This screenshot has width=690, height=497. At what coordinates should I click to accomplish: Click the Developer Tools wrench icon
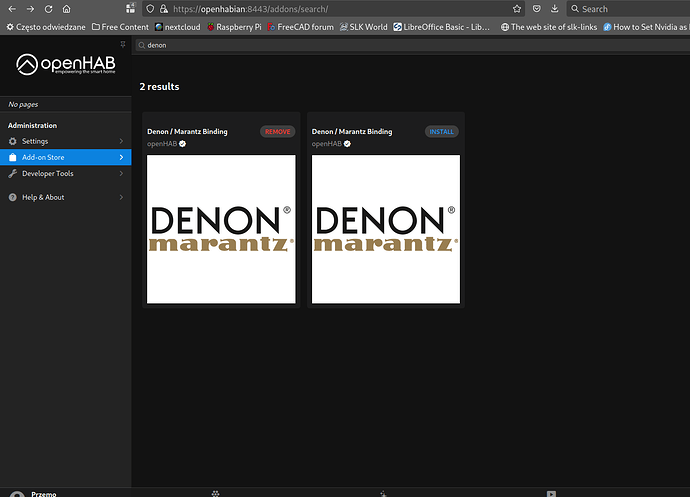(13, 173)
